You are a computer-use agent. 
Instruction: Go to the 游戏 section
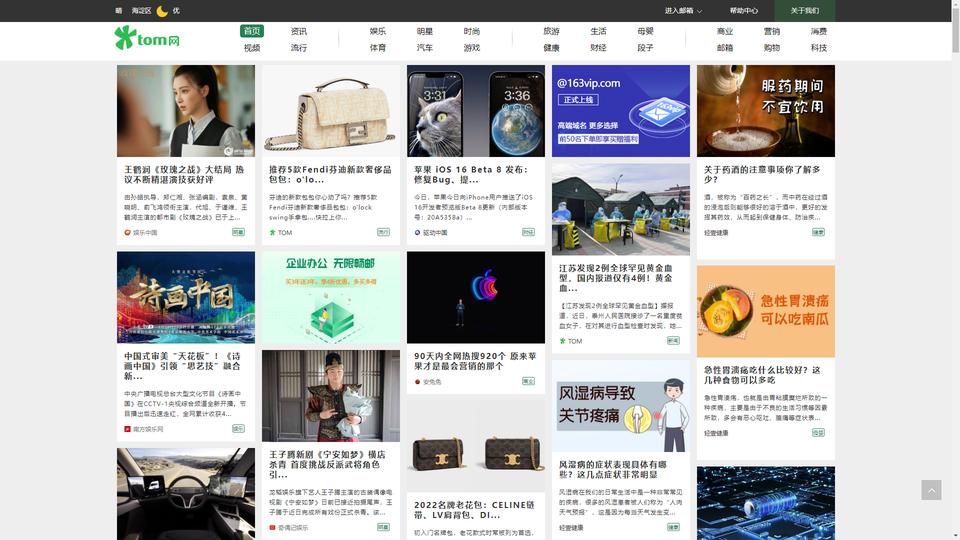pos(471,48)
